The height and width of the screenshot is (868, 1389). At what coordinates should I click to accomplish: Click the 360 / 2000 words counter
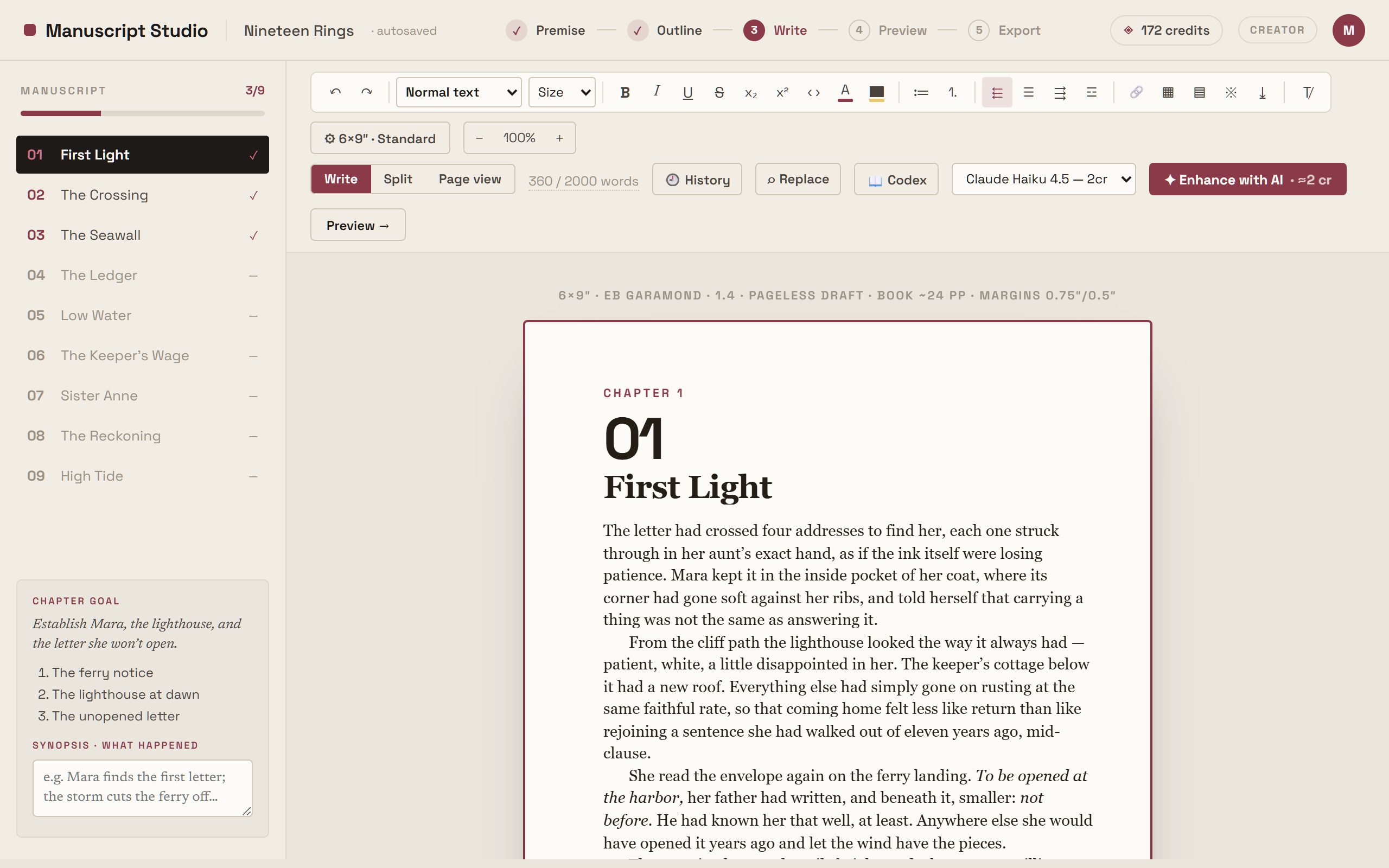pos(583,181)
